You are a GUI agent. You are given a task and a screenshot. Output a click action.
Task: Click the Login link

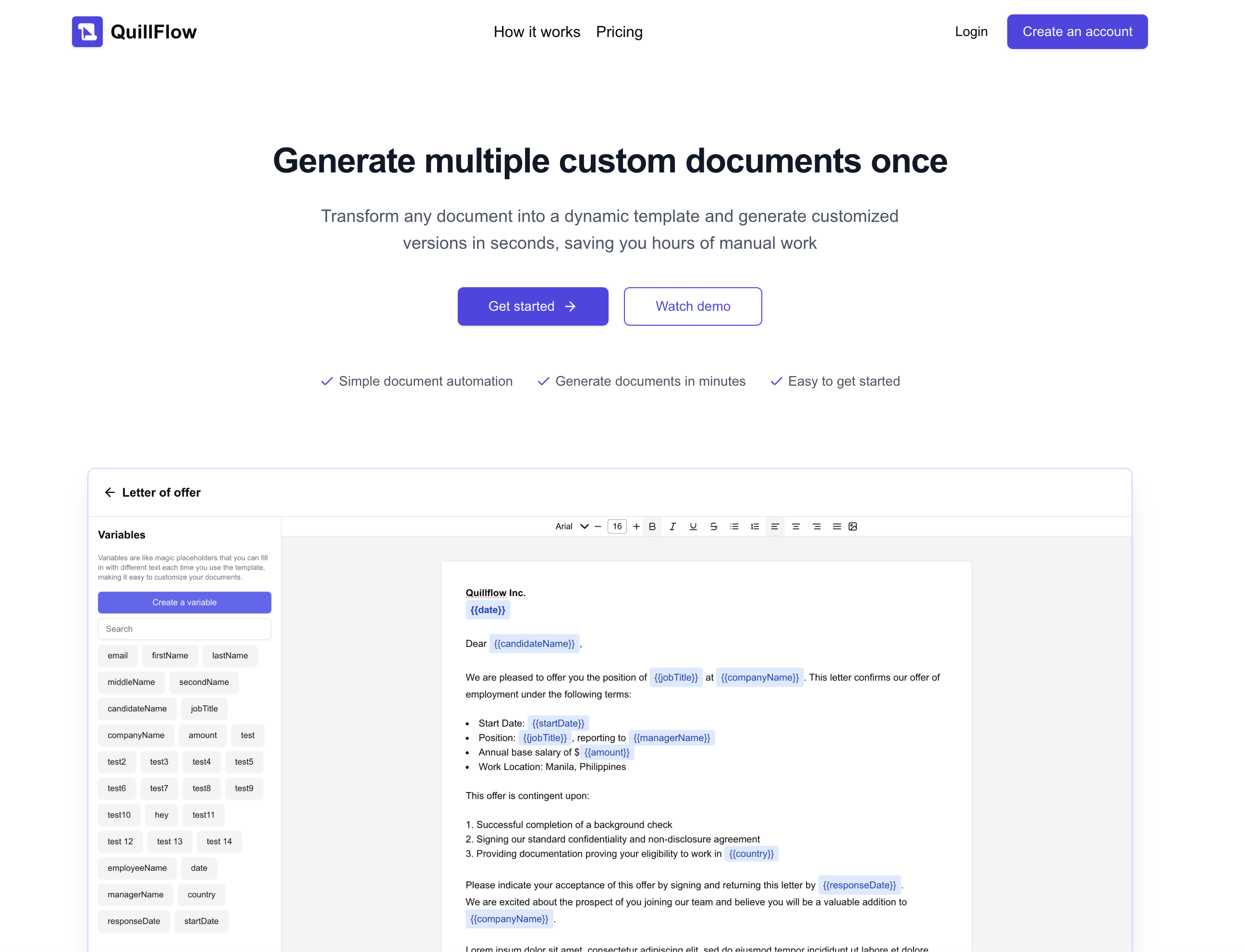(x=971, y=32)
